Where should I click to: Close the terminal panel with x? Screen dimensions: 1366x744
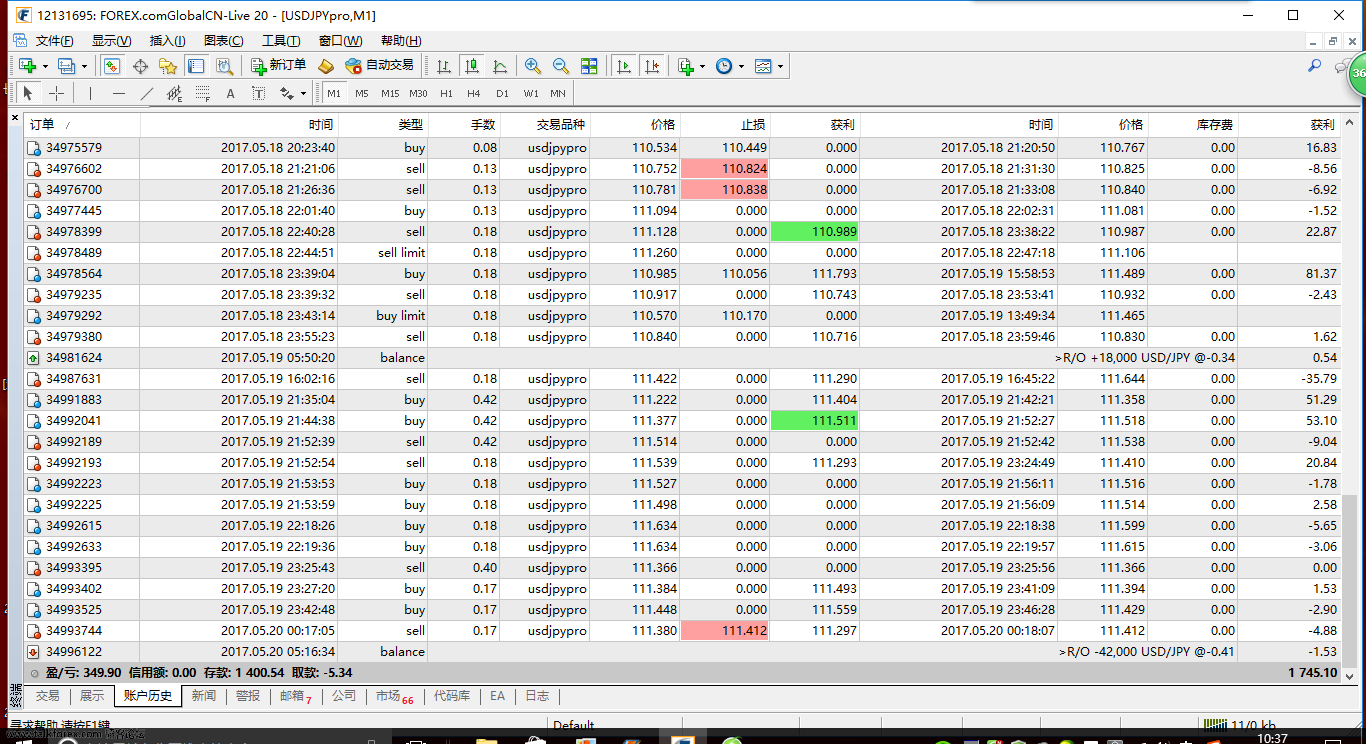[x=15, y=118]
